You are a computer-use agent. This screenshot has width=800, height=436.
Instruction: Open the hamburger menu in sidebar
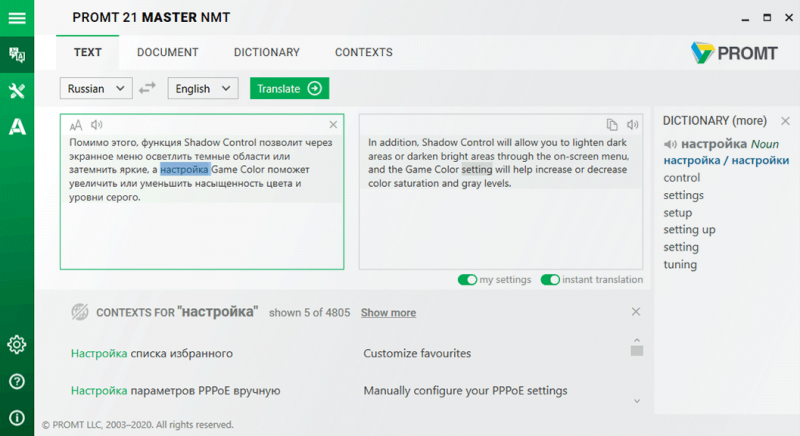(x=16, y=18)
